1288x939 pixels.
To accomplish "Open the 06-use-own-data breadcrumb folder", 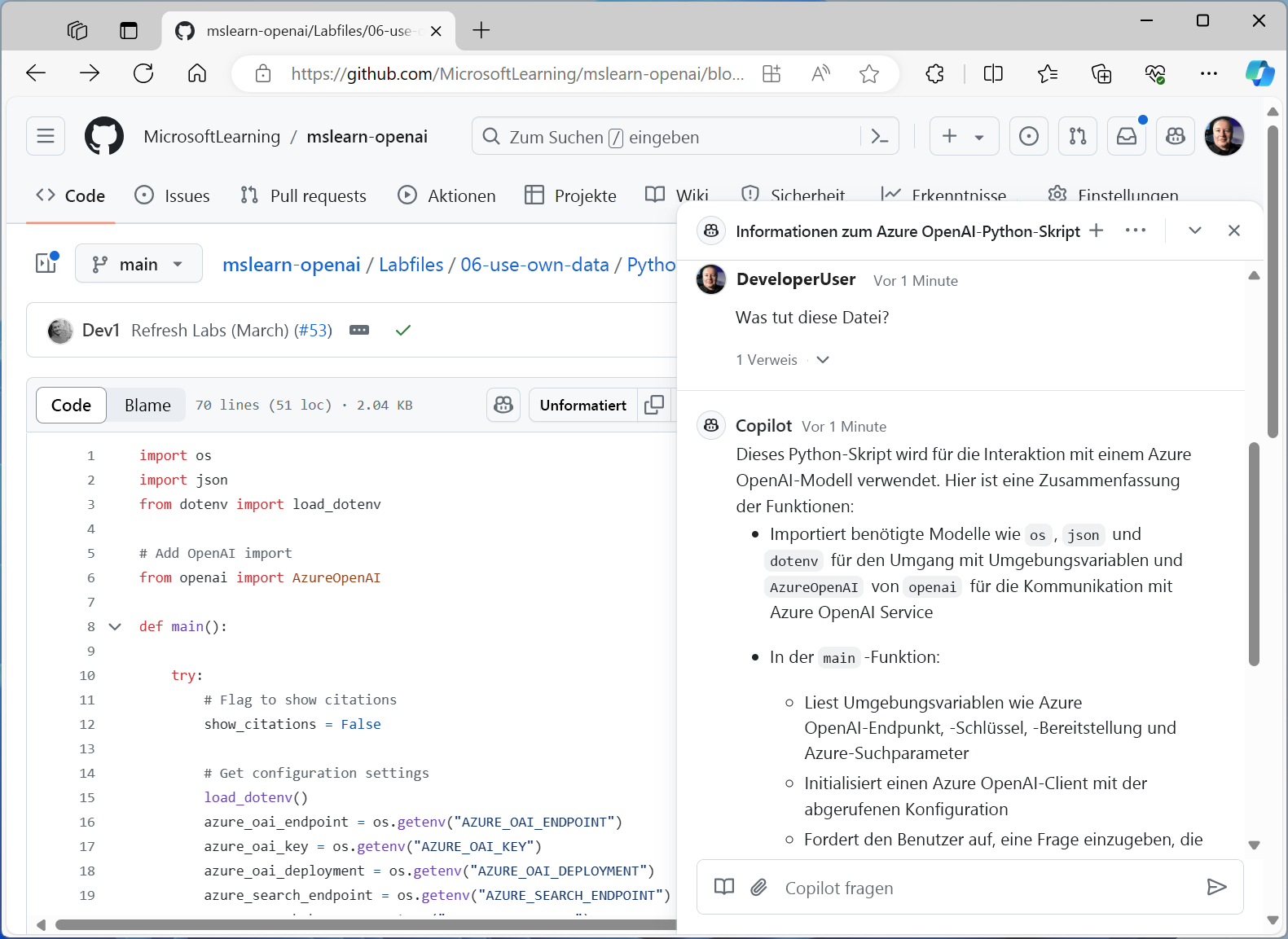I will [x=534, y=265].
